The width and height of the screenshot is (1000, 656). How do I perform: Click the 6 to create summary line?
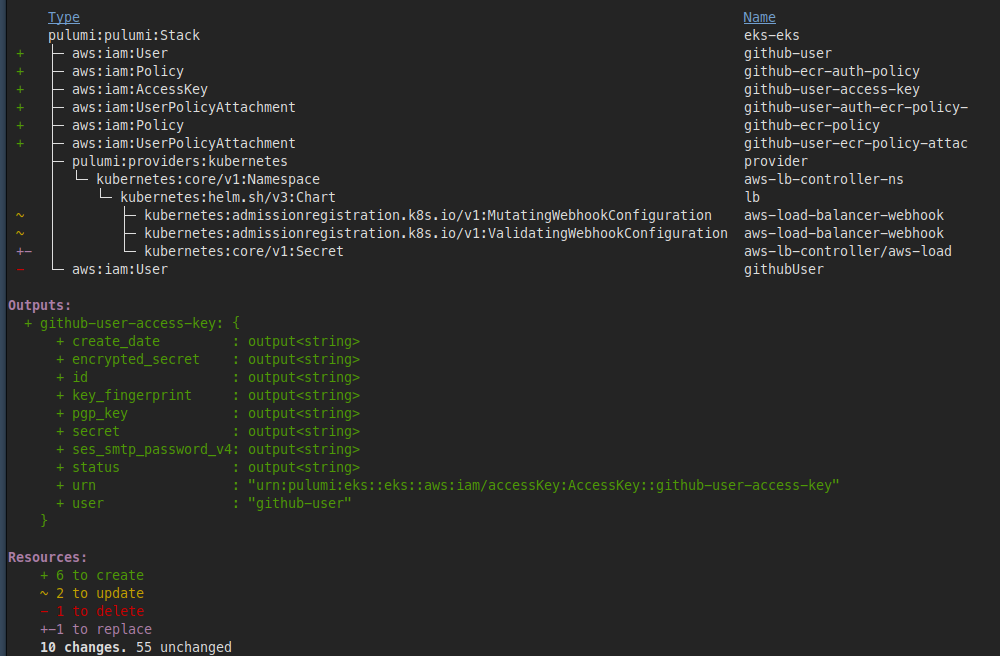[x=92, y=575]
